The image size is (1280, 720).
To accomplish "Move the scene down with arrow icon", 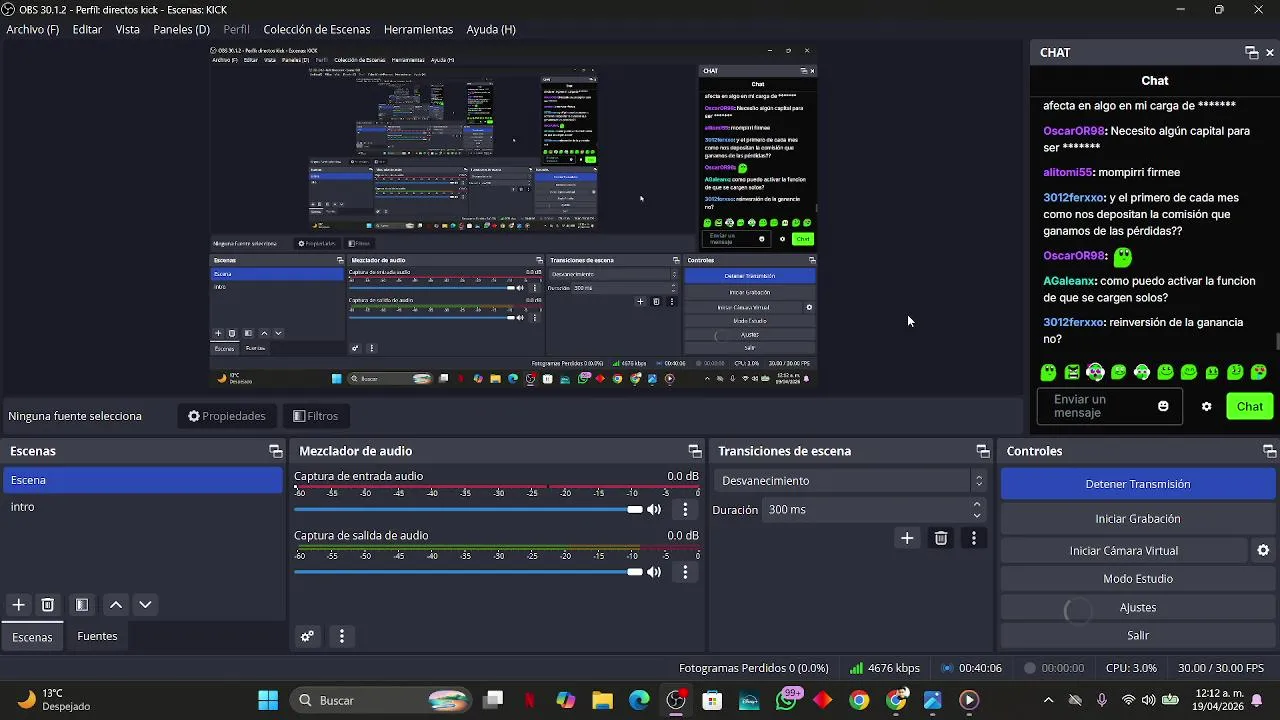I will pos(145,605).
